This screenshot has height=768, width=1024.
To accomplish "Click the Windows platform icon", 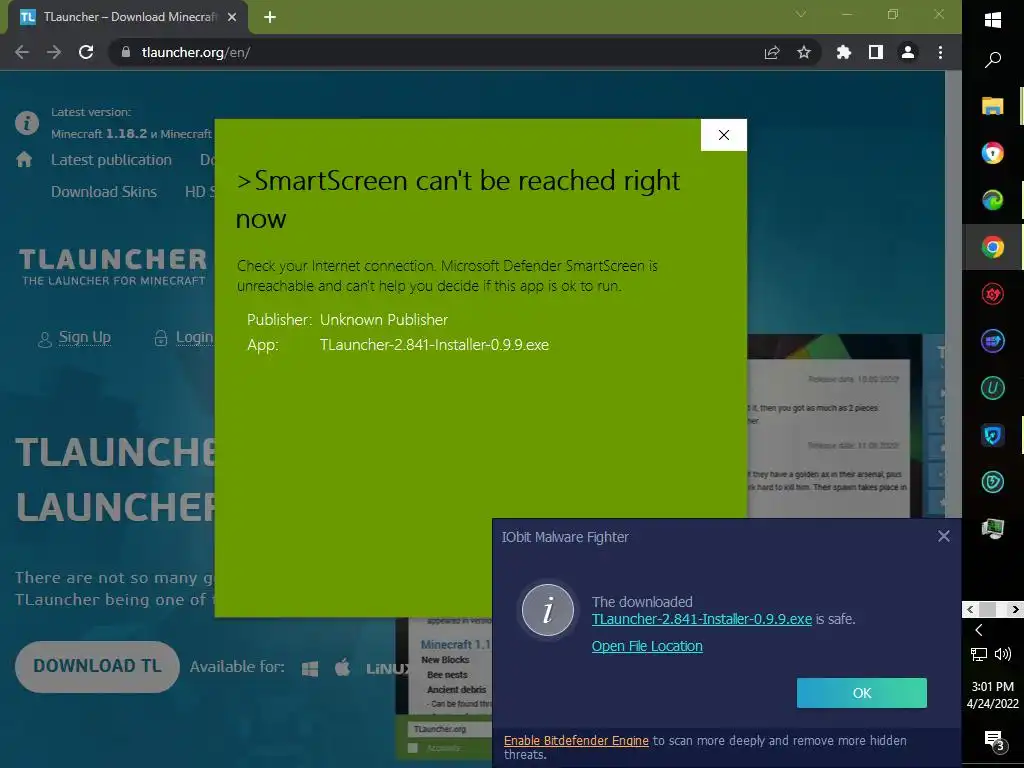I will click(310, 668).
